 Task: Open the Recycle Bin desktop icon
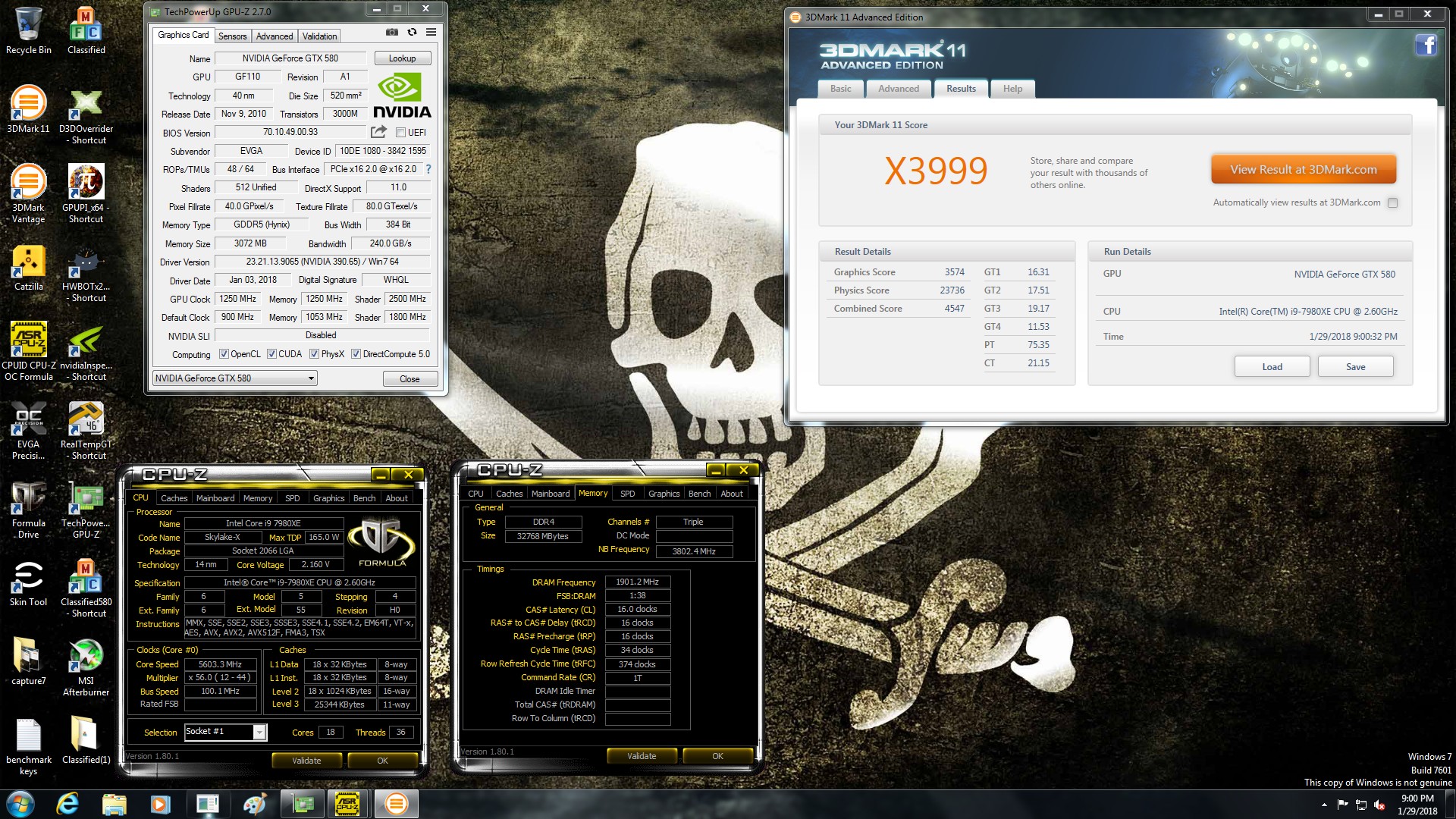point(29,30)
